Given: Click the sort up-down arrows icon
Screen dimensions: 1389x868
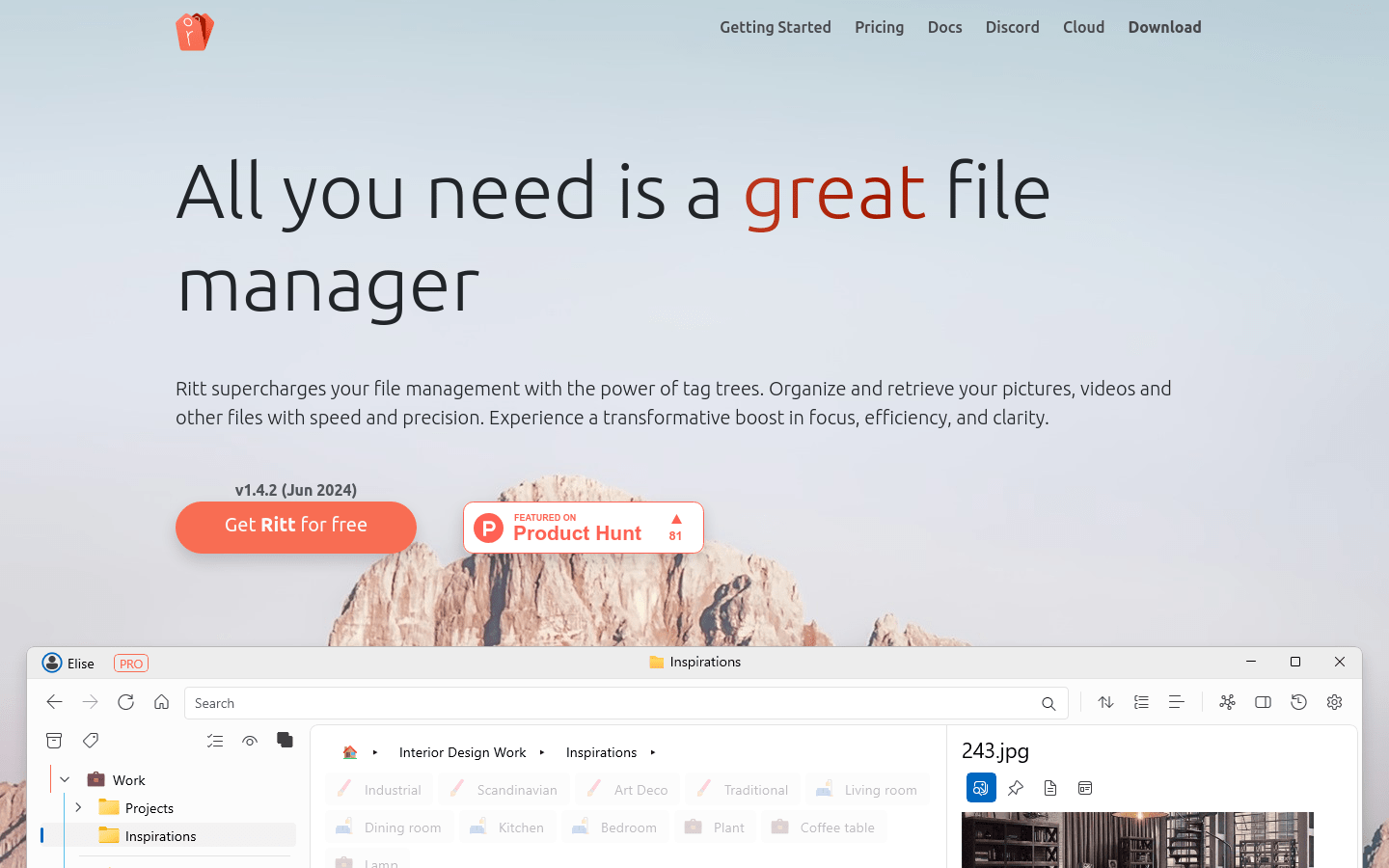Looking at the screenshot, I should pos(1106,702).
